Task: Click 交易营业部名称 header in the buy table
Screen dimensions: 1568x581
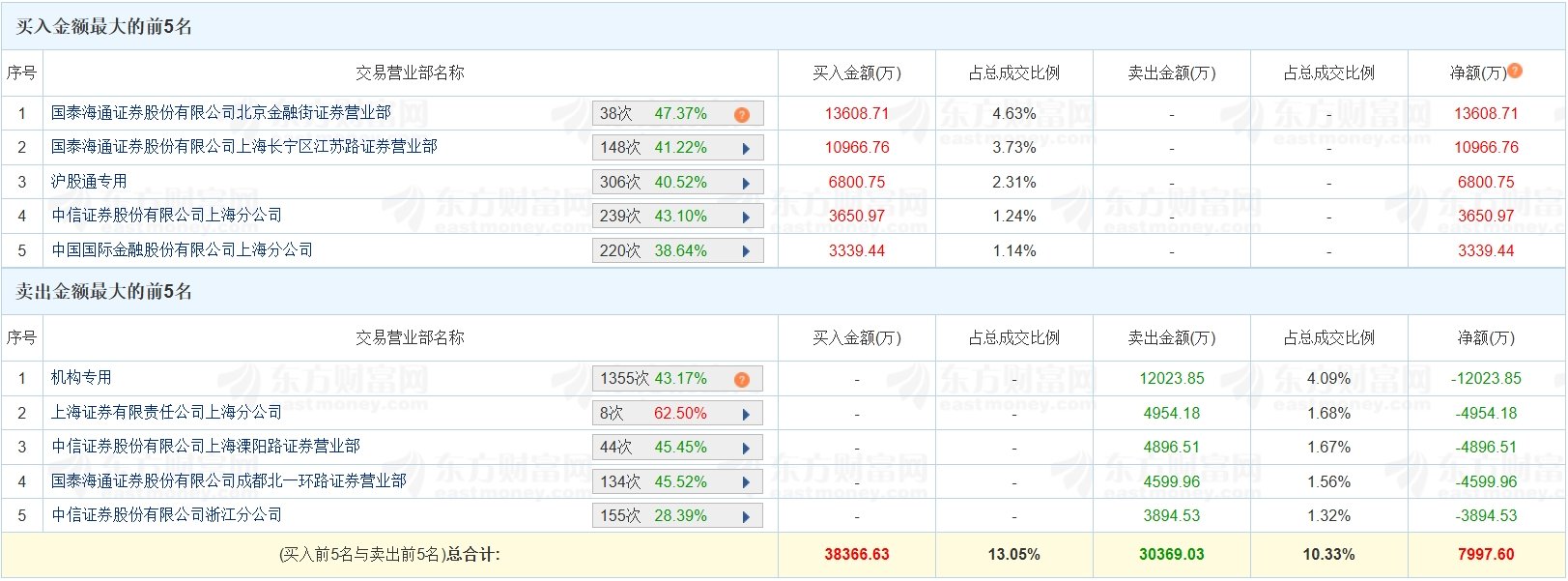Action: pyautogui.click(x=410, y=73)
